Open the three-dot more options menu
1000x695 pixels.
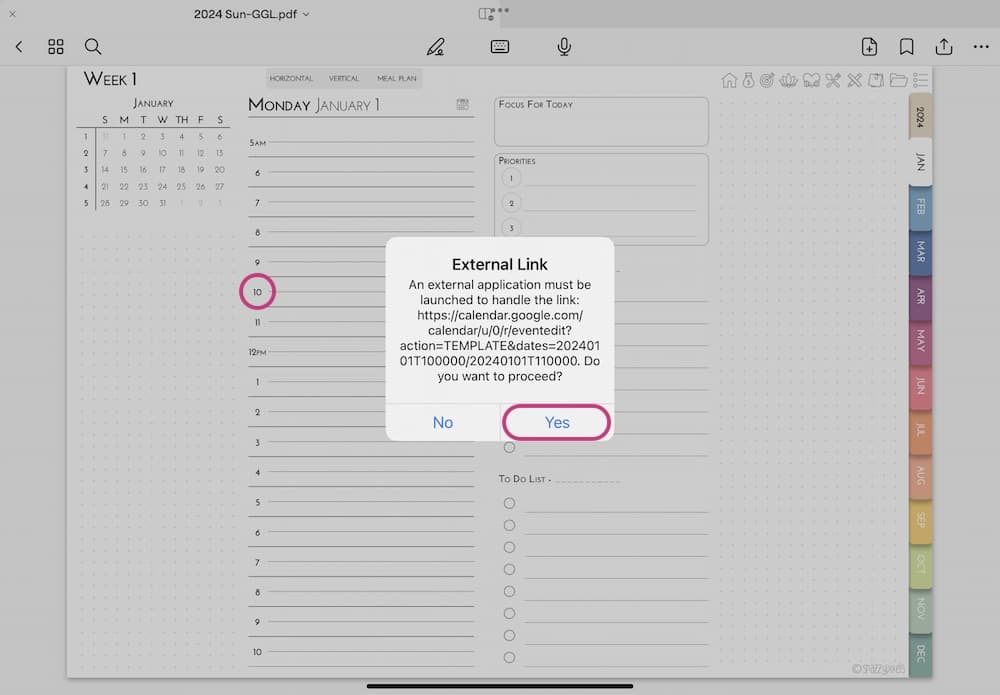click(x=980, y=47)
